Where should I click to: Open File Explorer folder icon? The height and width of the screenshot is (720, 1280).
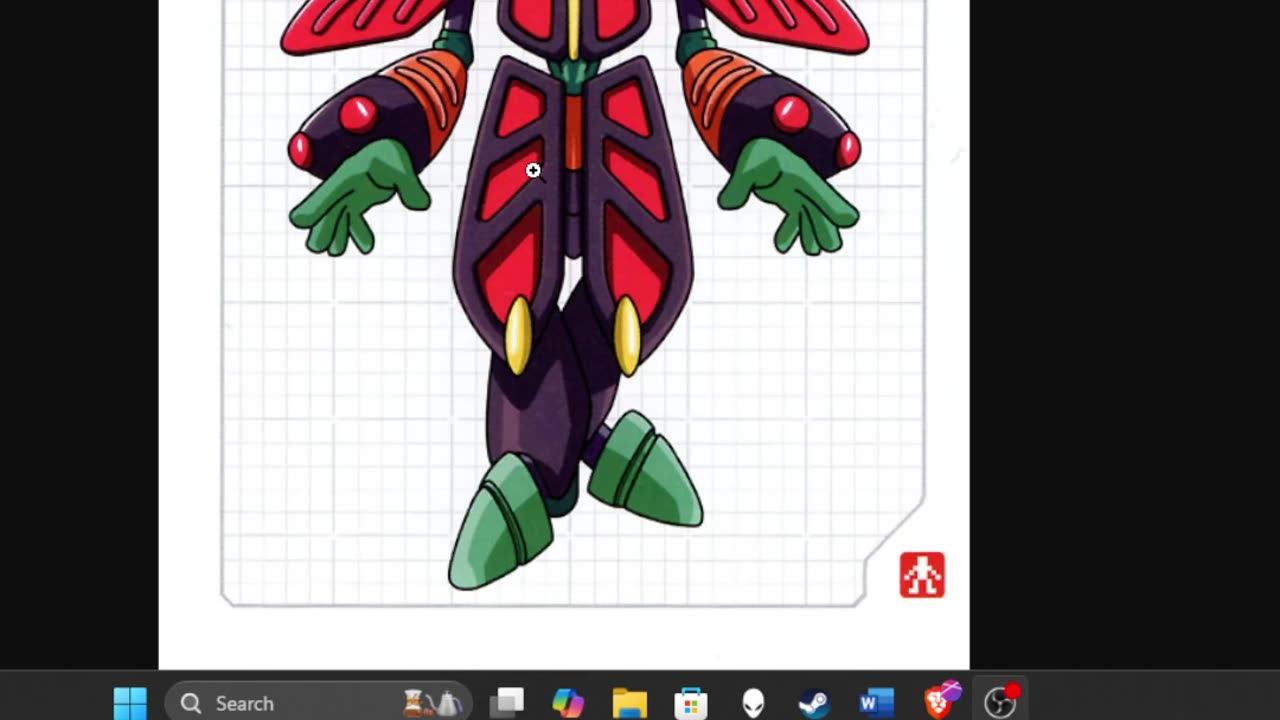(630, 703)
